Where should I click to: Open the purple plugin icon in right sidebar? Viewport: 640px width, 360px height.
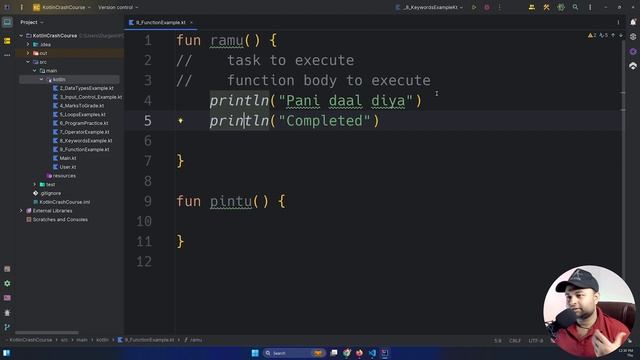pyautogui.click(x=633, y=51)
